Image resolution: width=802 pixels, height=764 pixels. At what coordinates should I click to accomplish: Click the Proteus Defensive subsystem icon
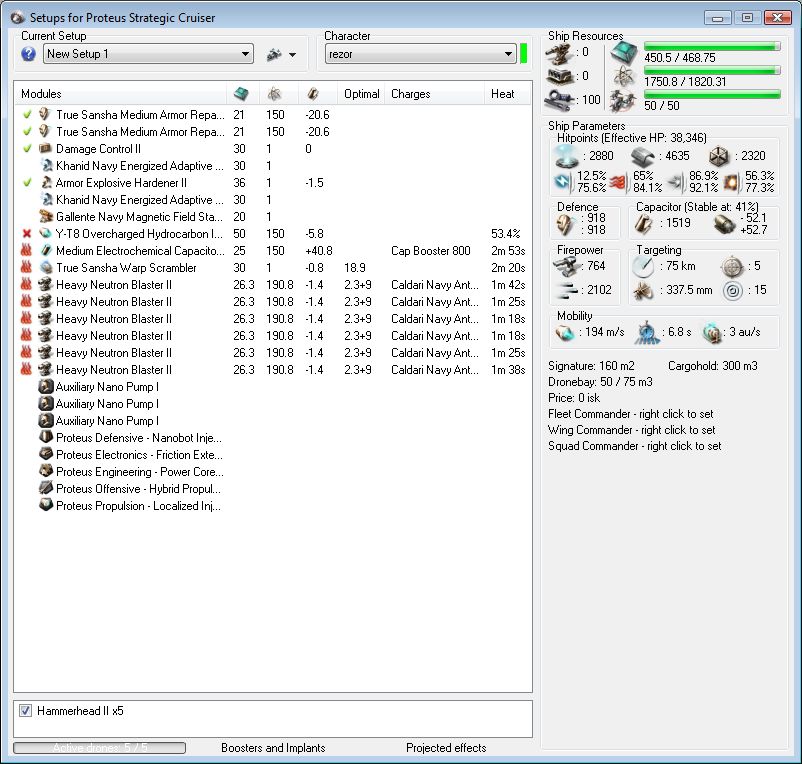click(46, 437)
